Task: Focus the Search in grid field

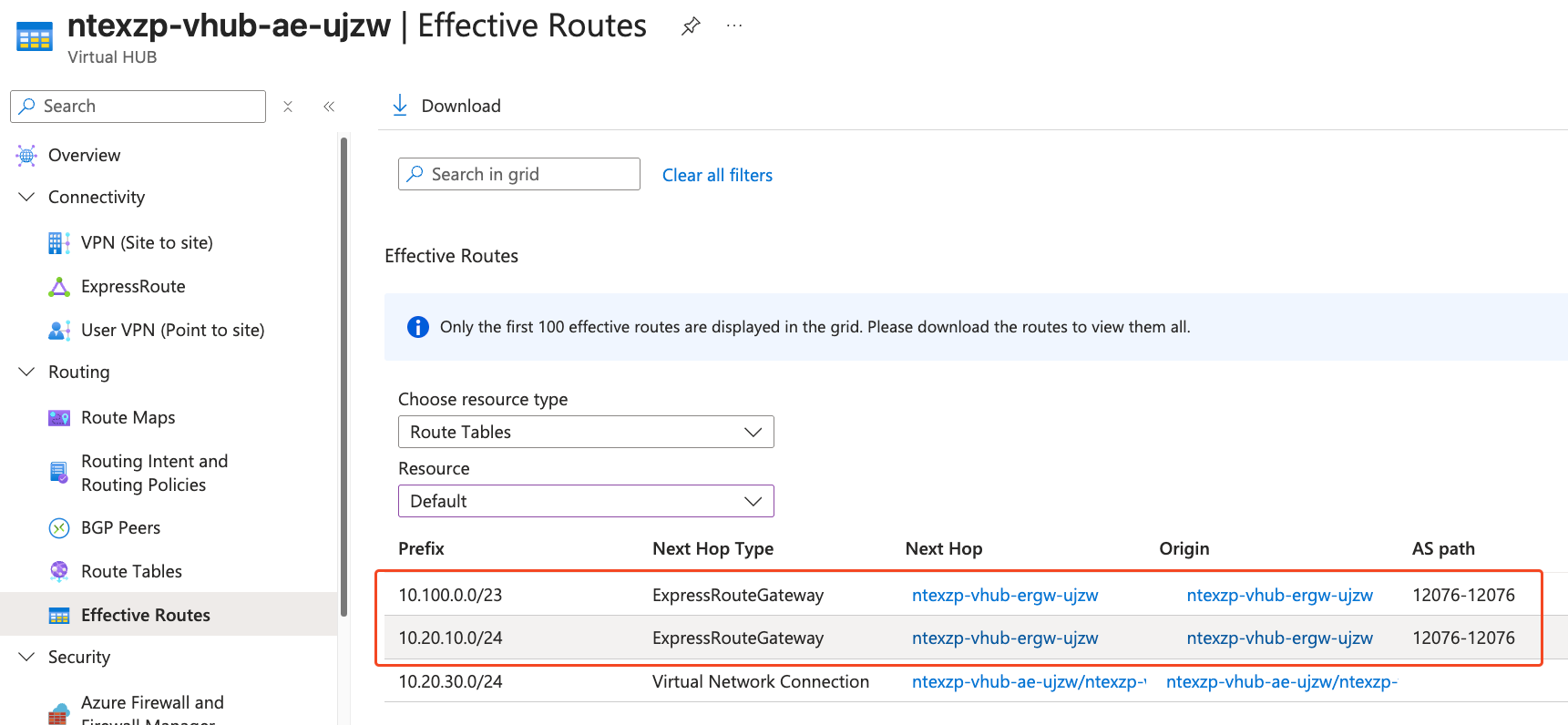Action: pos(519,174)
